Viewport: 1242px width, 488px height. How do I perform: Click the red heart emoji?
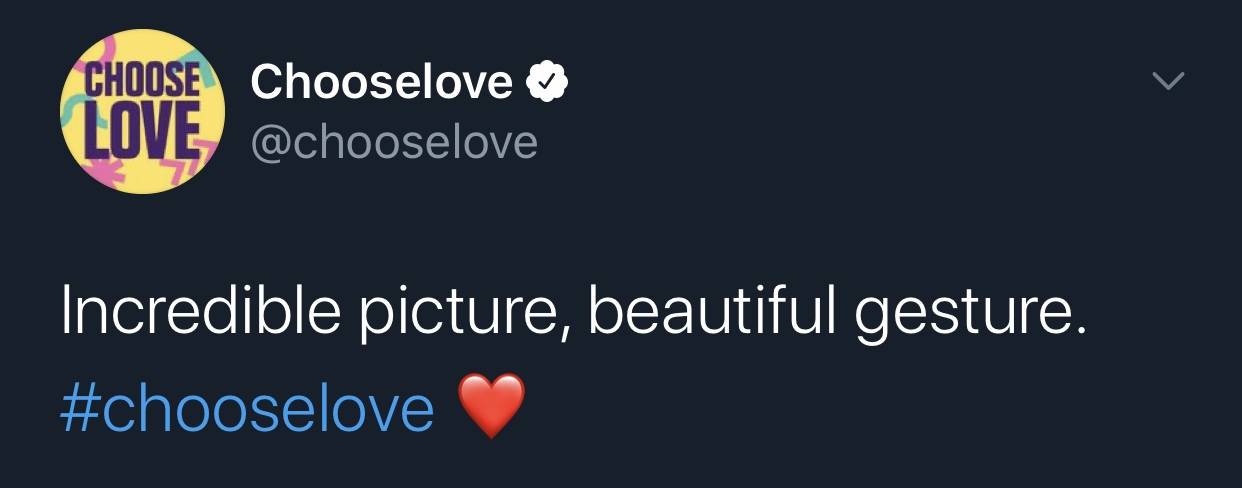pyautogui.click(x=491, y=406)
